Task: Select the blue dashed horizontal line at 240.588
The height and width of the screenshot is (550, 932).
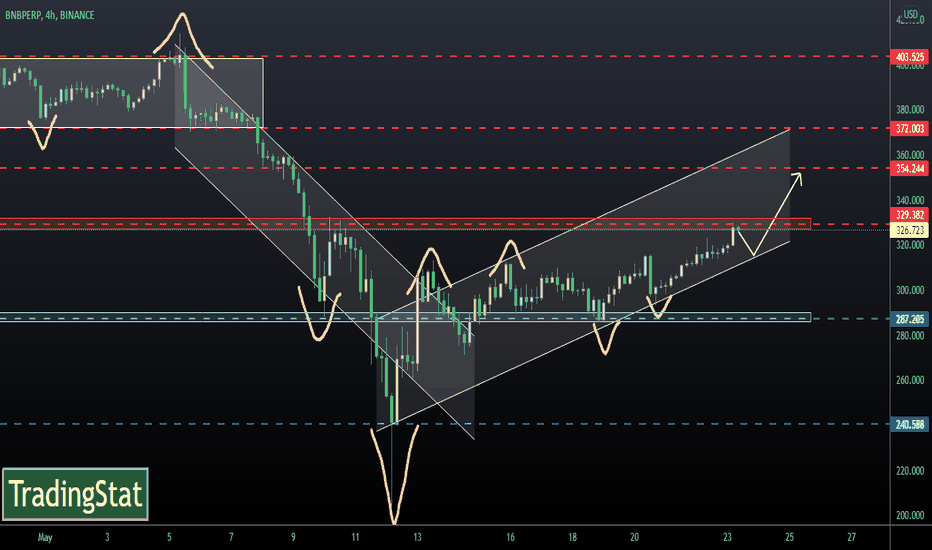Action: (445, 425)
